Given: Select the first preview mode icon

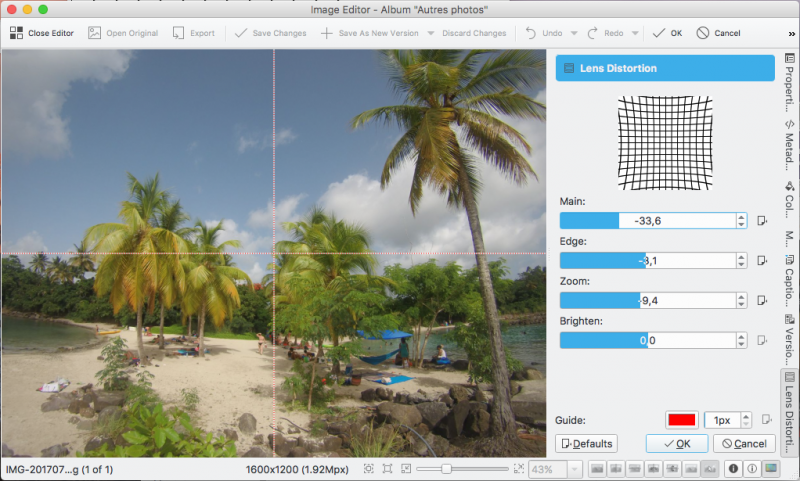Looking at the screenshot, I should point(597,469).
